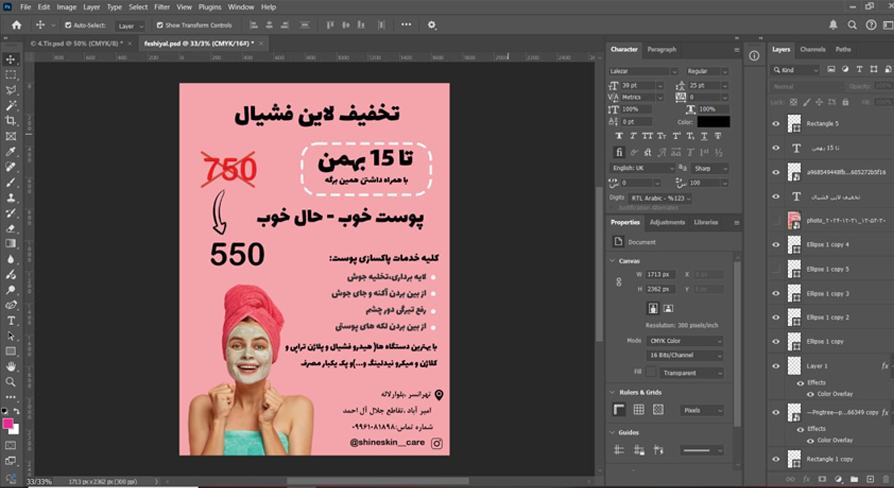
Task: Open the options bar gear settings
Action: point(432,25)
